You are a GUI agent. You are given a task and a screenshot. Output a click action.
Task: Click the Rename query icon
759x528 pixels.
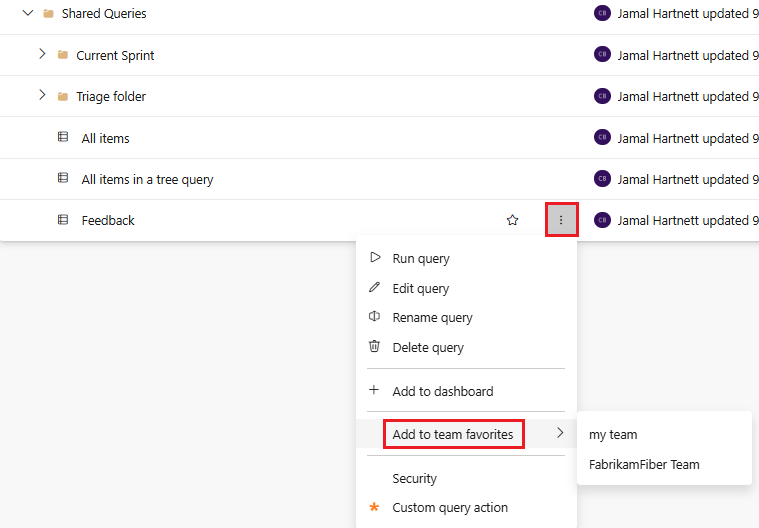click(375, 317)
